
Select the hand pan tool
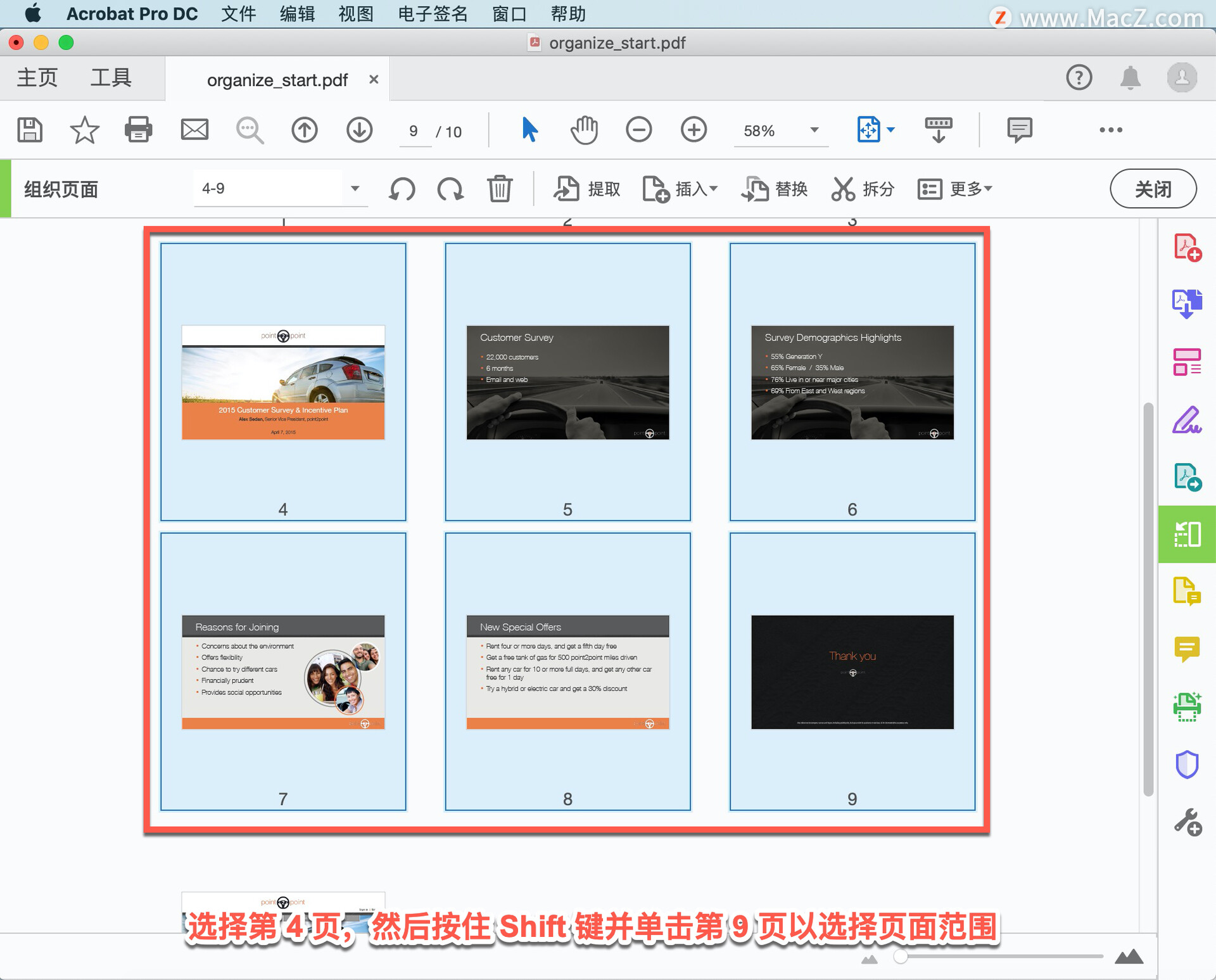point(584,130)
